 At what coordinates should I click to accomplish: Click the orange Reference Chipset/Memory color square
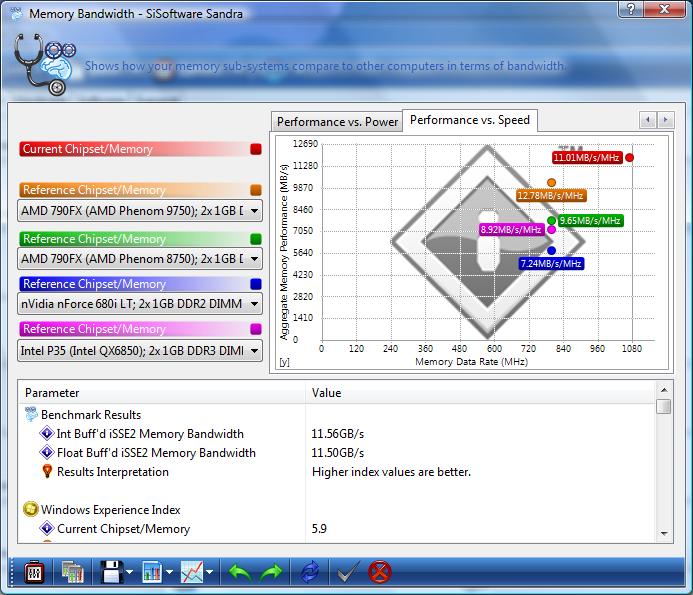click(255, 190)
